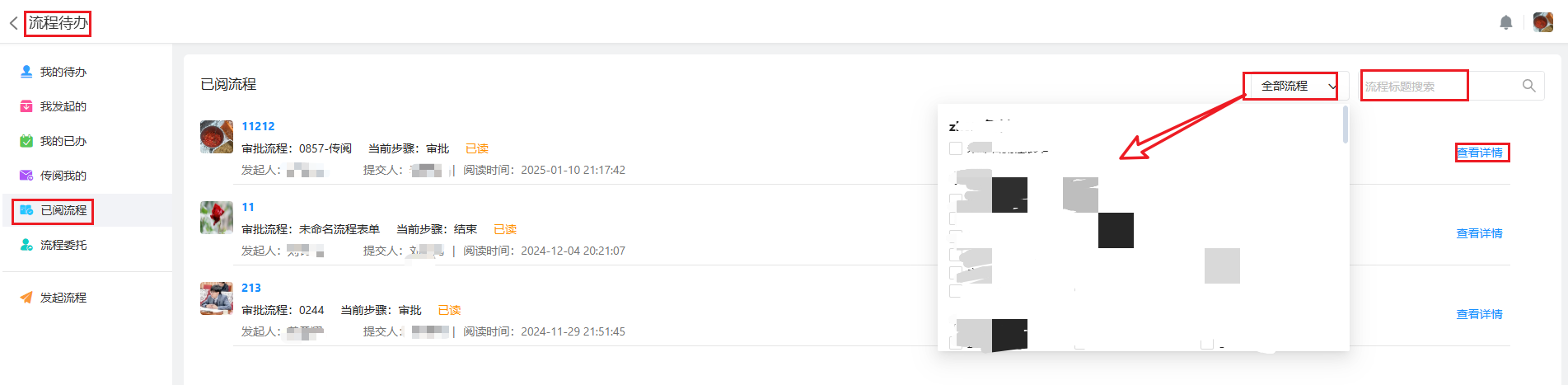1568x385 pixels.
Task: Expand the 全部流程 dropdown
Action: pyautogui.click(x=1290, y=86)
